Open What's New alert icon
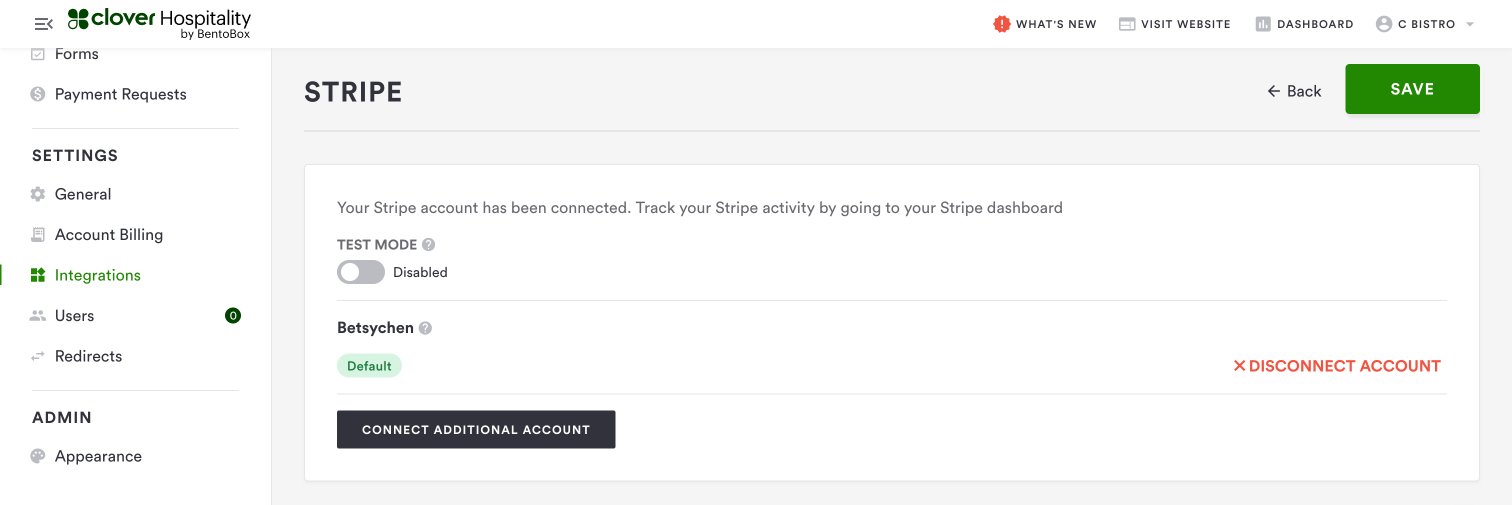Viewport: 1512px width, 505px height. (1002, 24)
